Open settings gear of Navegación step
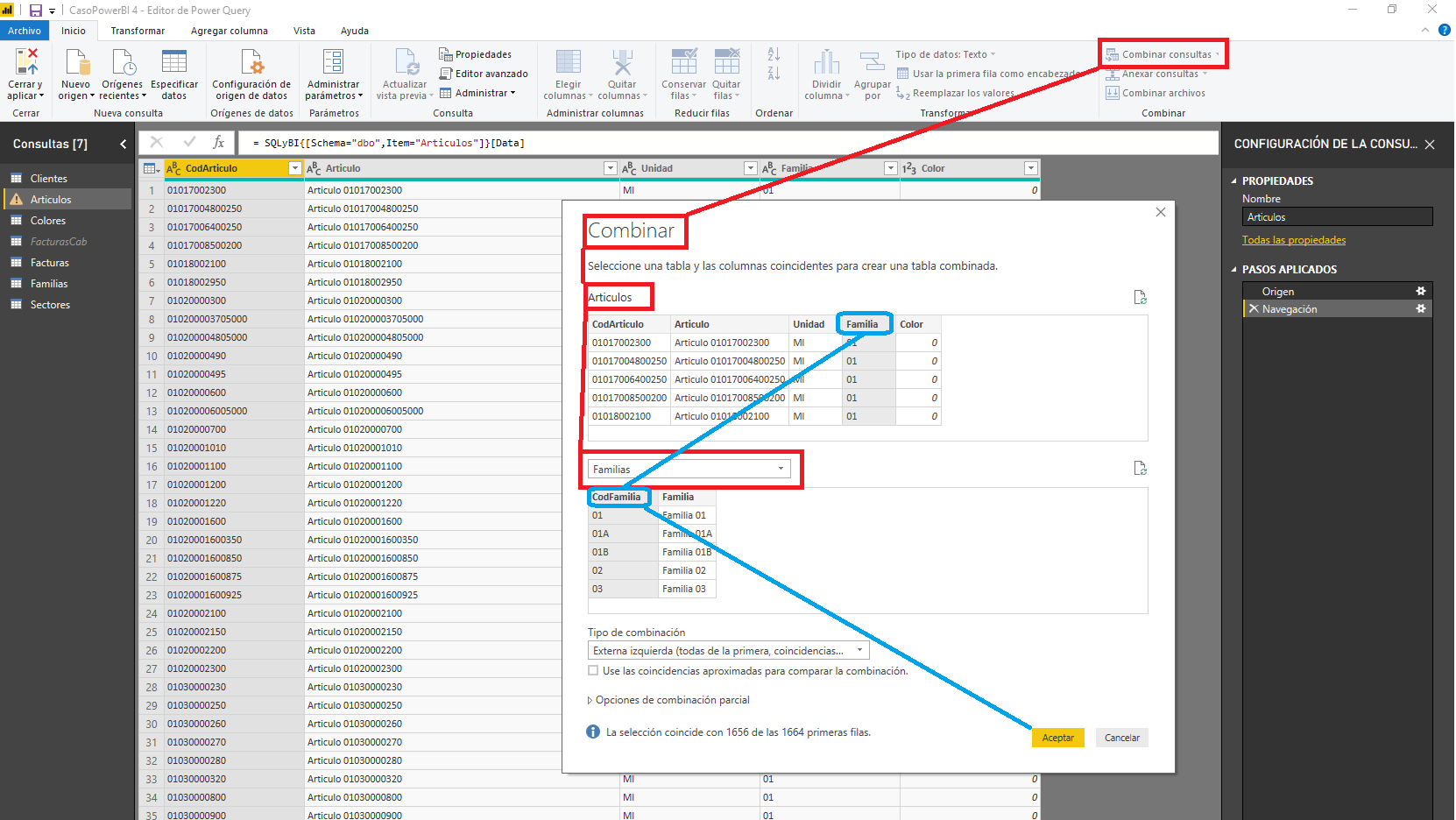The image size is (1456, 820). click(1421, 308)
